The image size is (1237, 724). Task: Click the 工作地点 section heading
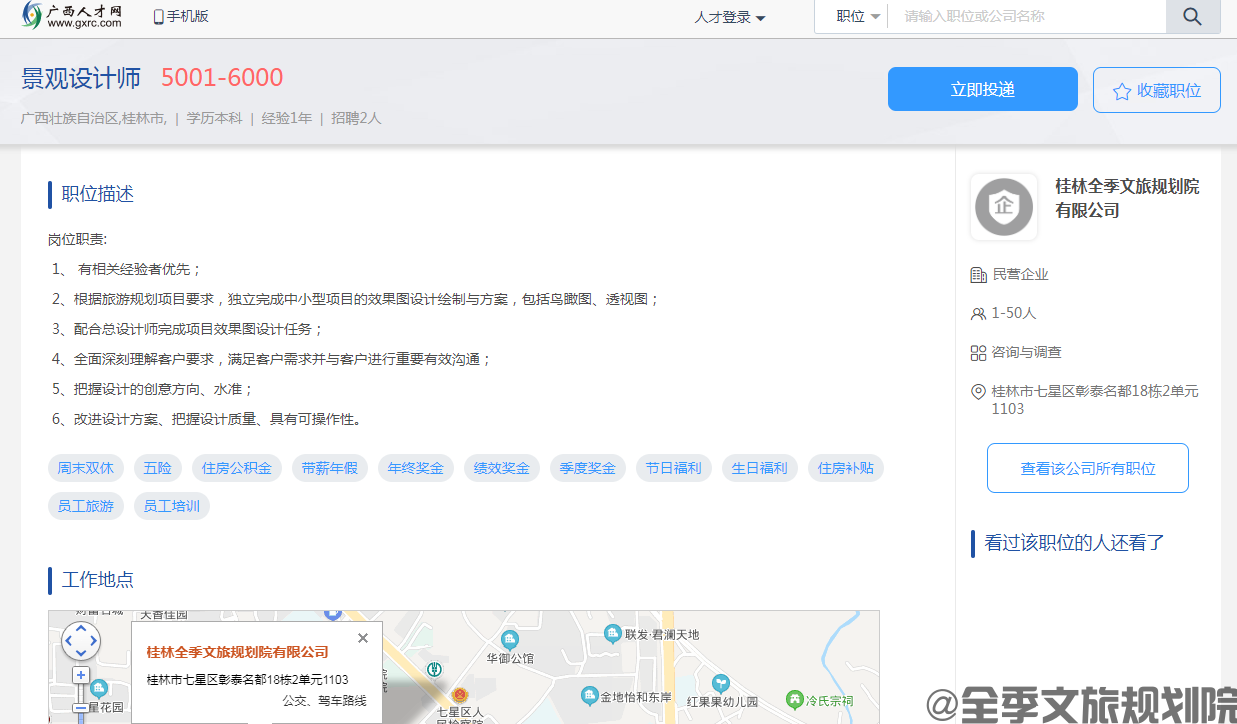tap(97, 580)
